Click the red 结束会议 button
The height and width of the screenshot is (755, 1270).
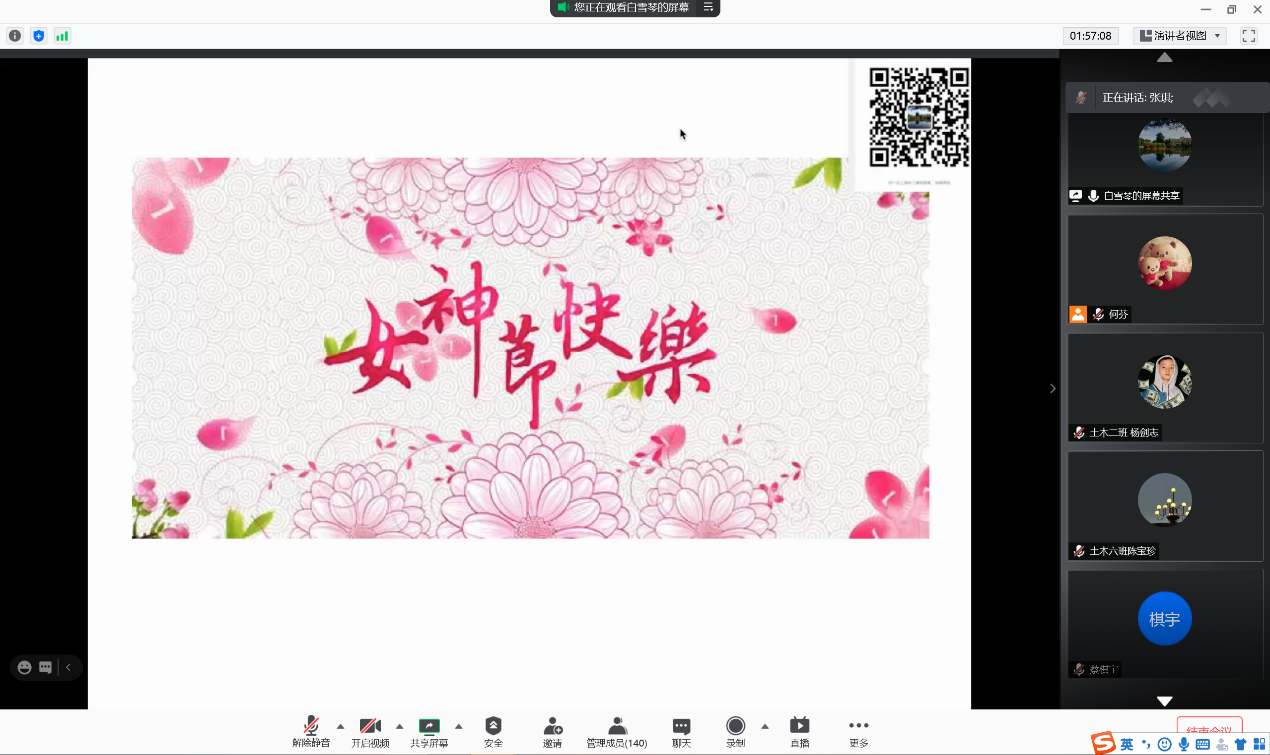coord(1209,727)
